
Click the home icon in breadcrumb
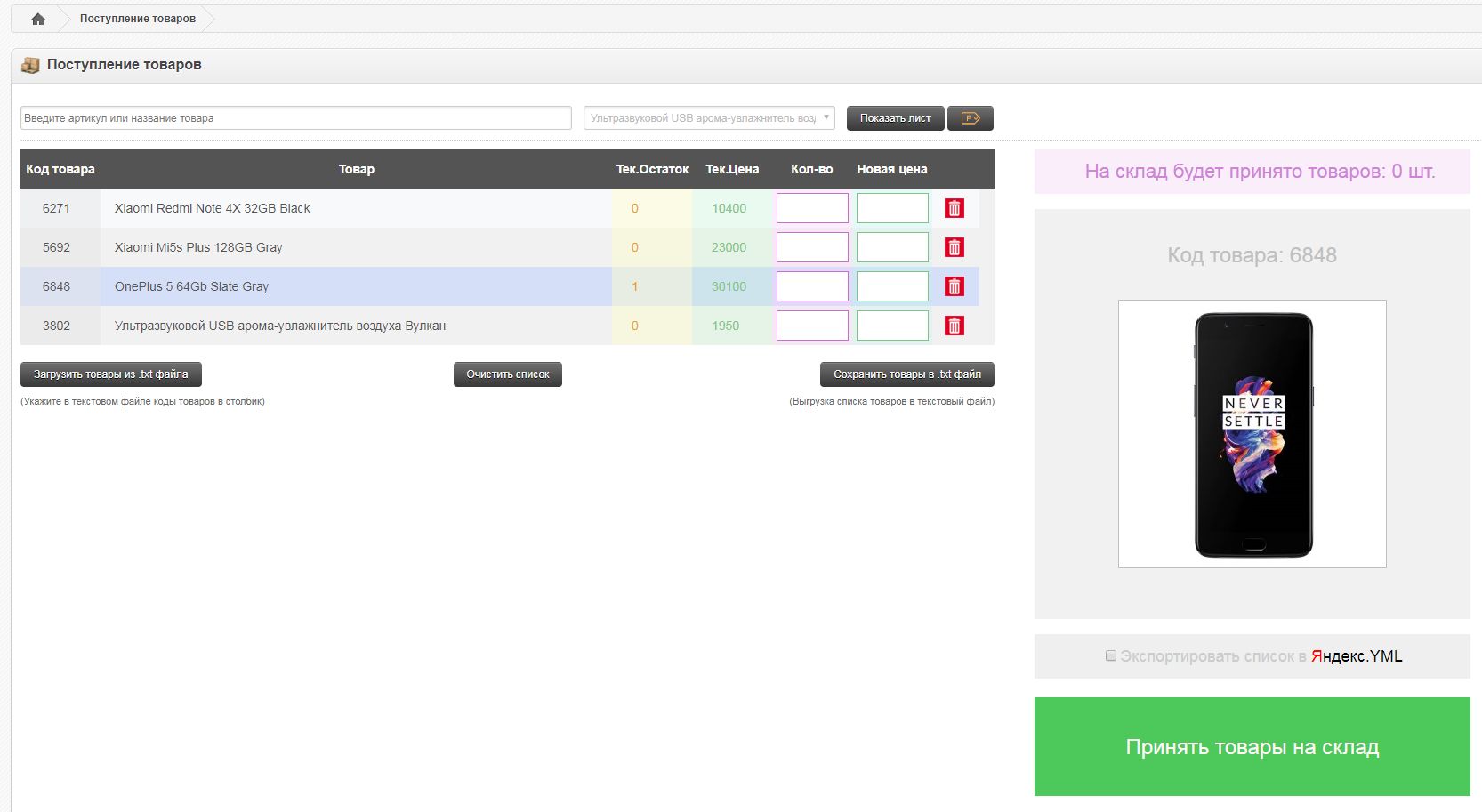point(38,19)
